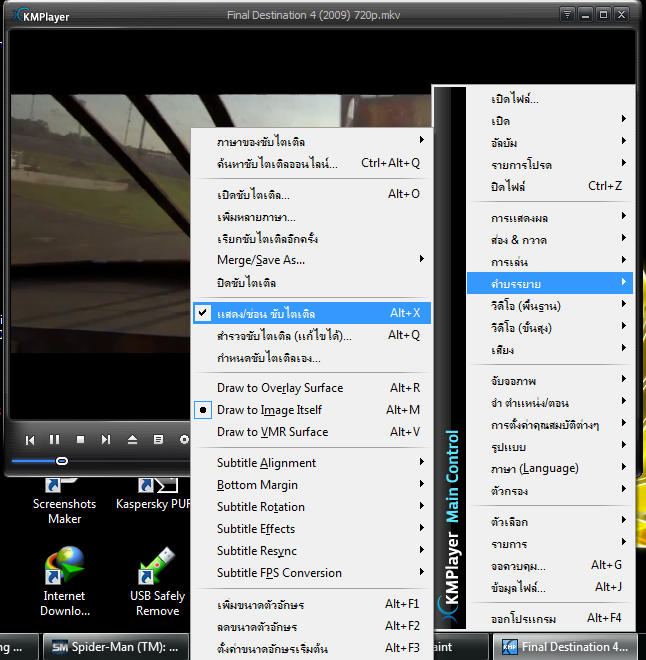Click the previous track button
The image size is (646, 660).
pos(30,440)
